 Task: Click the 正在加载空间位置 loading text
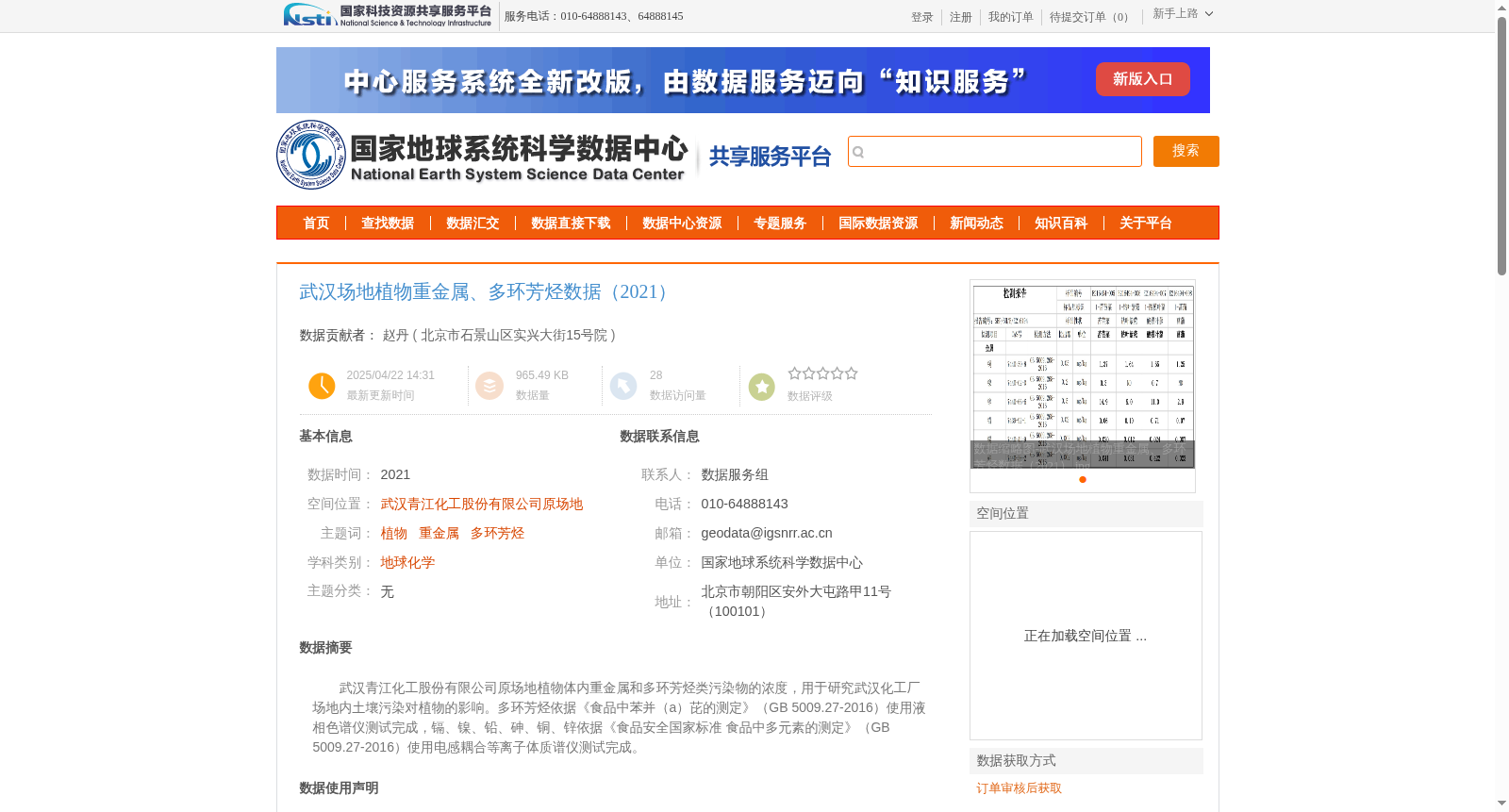pyautogui.click(x=1086, y=637)
